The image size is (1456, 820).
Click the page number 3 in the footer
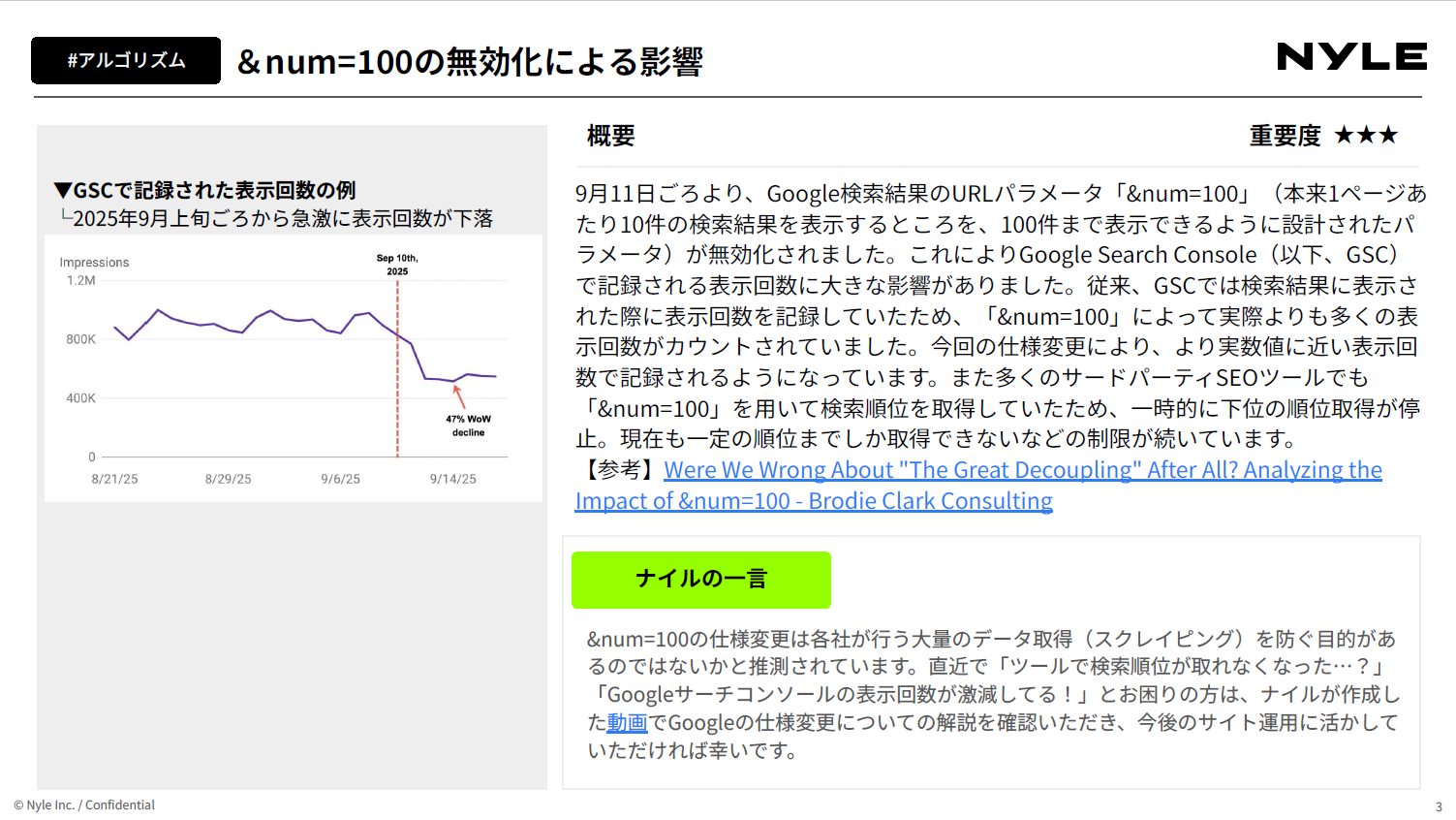(x=1439, y=806)
